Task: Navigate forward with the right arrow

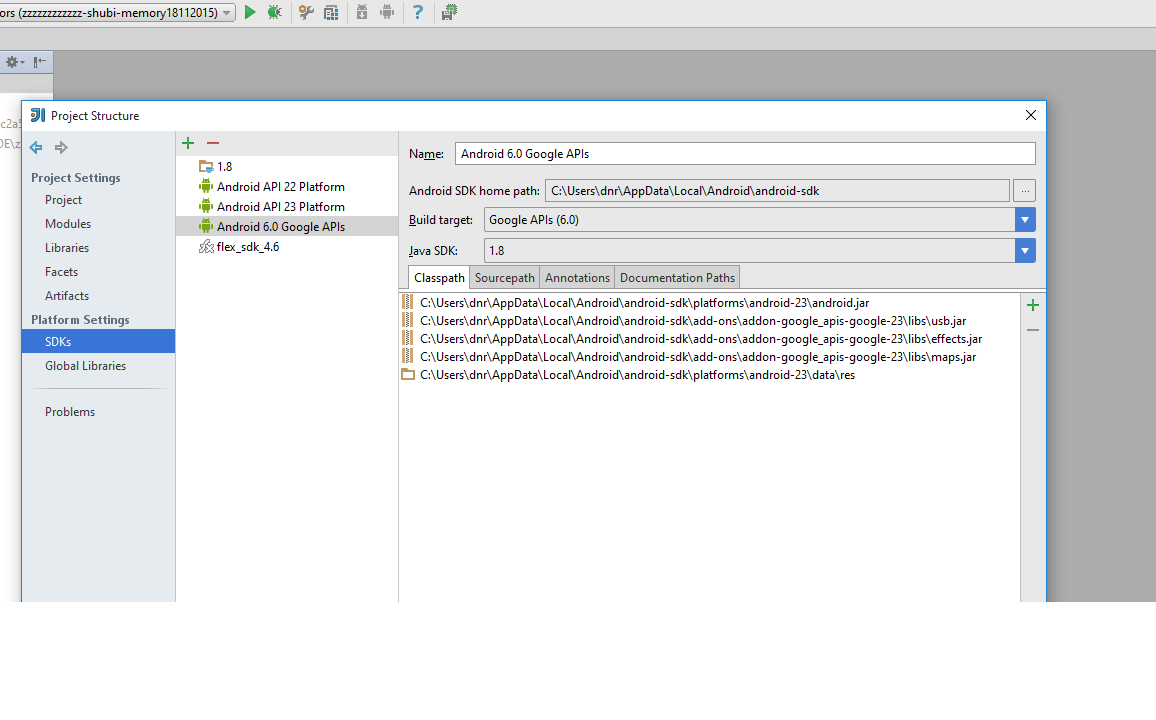Action: coord(61,147)
